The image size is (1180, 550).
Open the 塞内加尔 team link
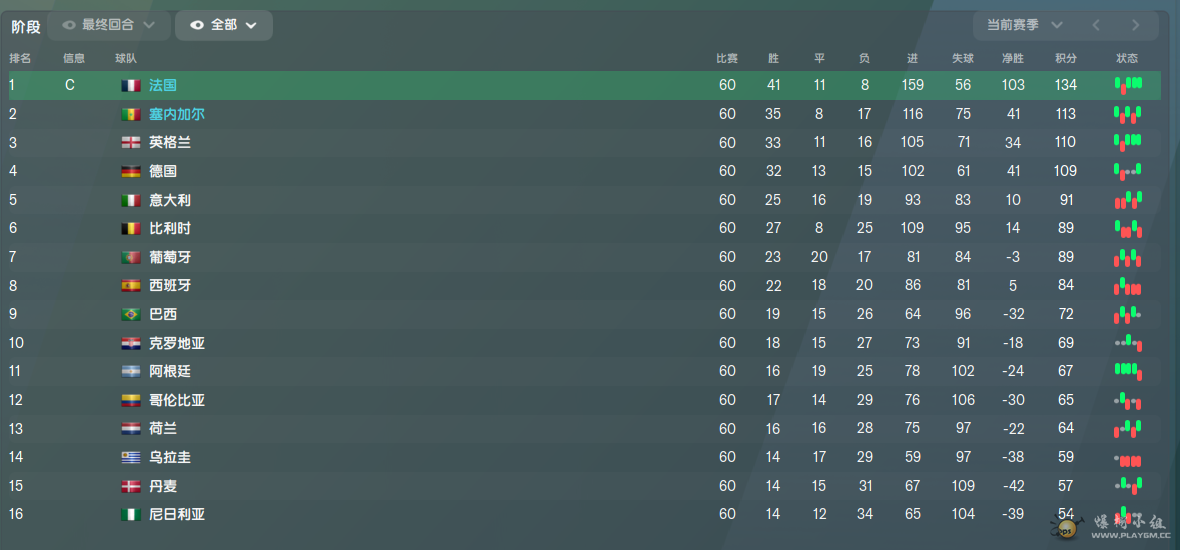[177, 114]
